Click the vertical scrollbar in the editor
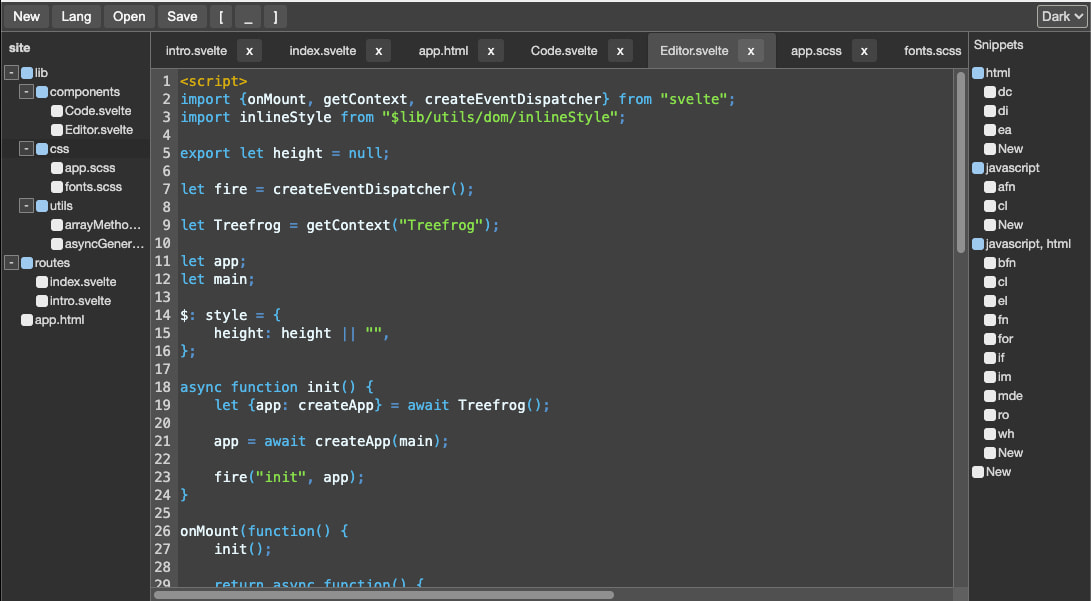The height and width of the screenshot is (601, 1091). coord(961,160)
